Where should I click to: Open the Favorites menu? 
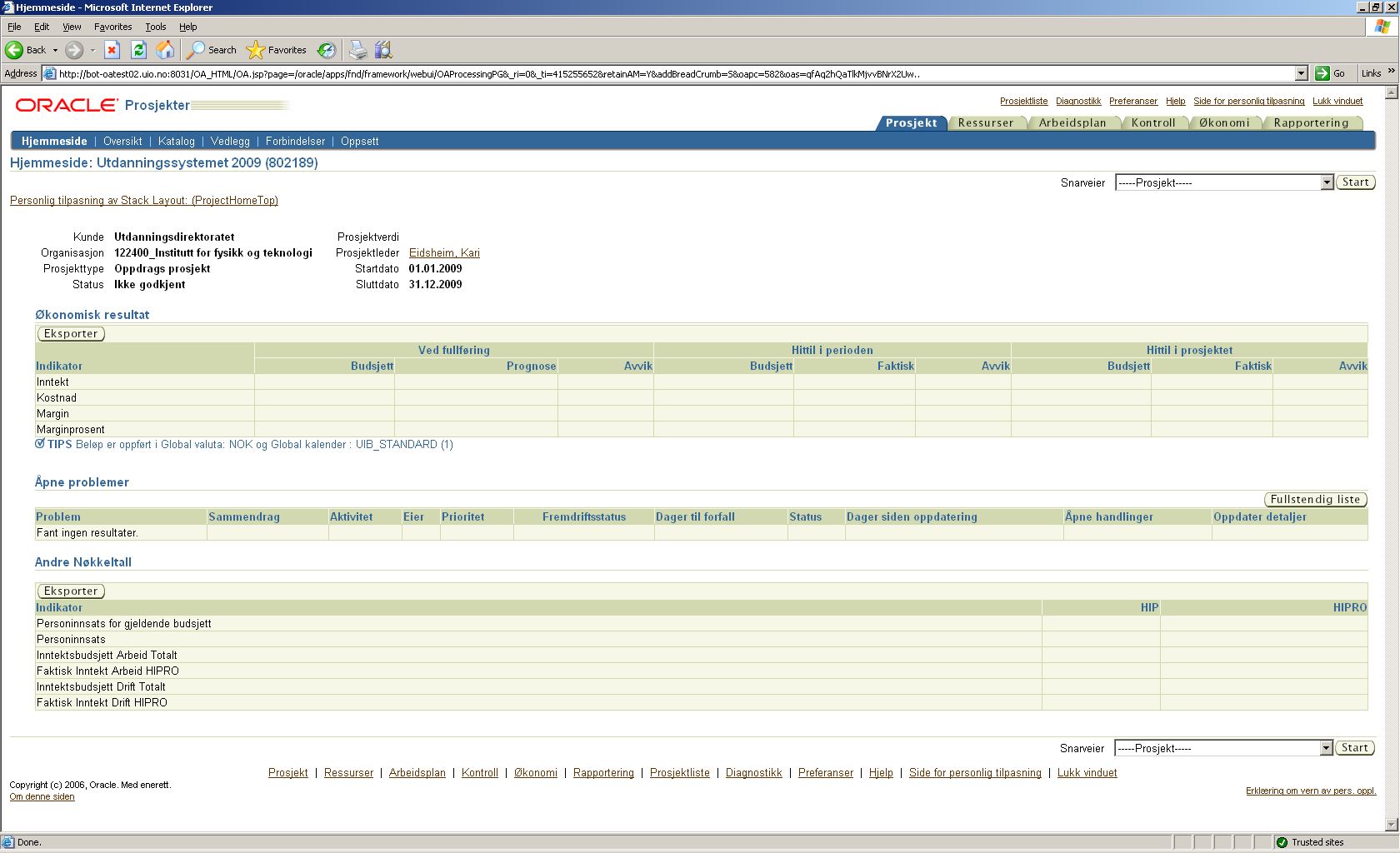coord(113,27)
